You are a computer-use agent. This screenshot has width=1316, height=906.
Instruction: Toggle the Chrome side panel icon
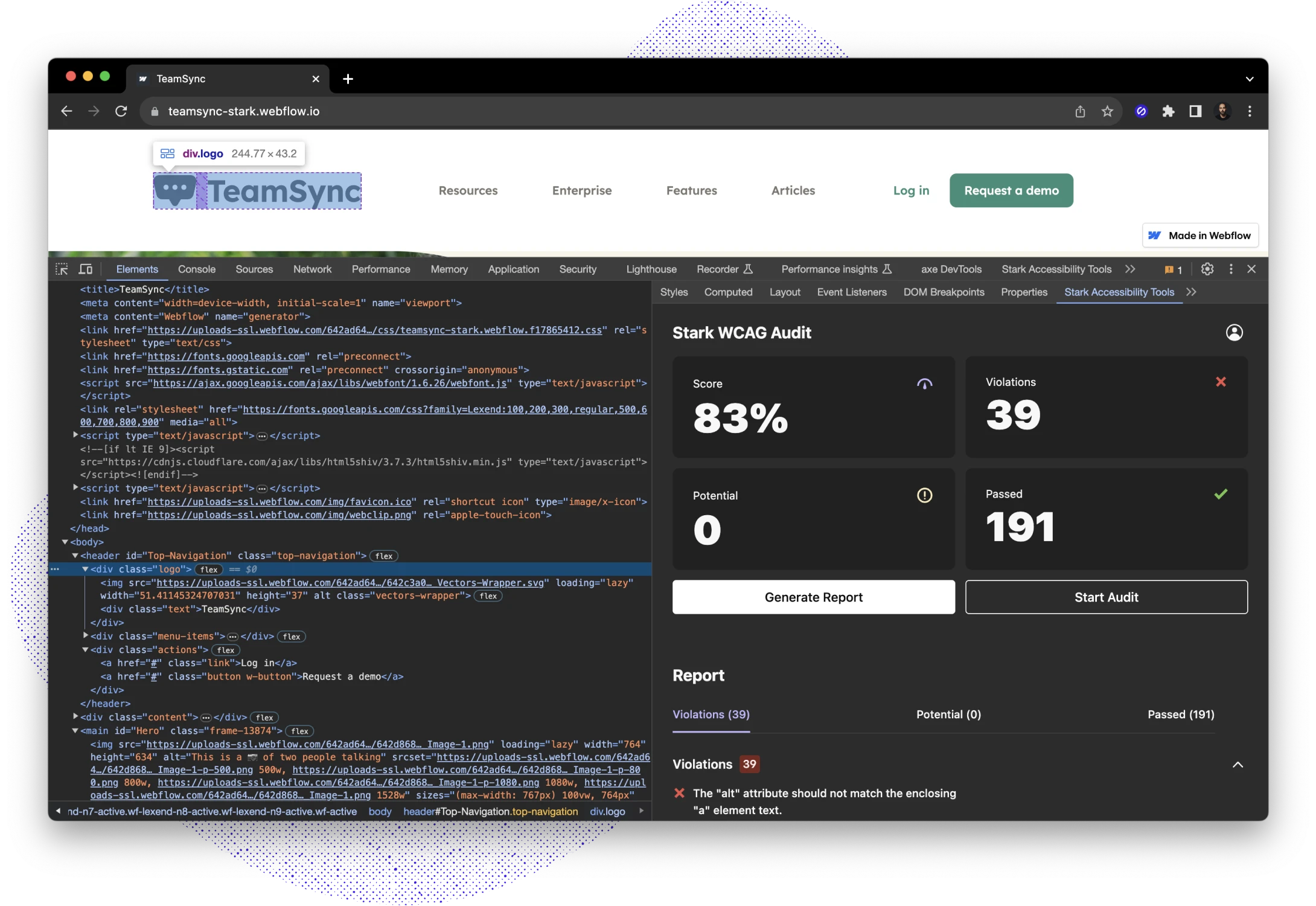click(1195, 111)
